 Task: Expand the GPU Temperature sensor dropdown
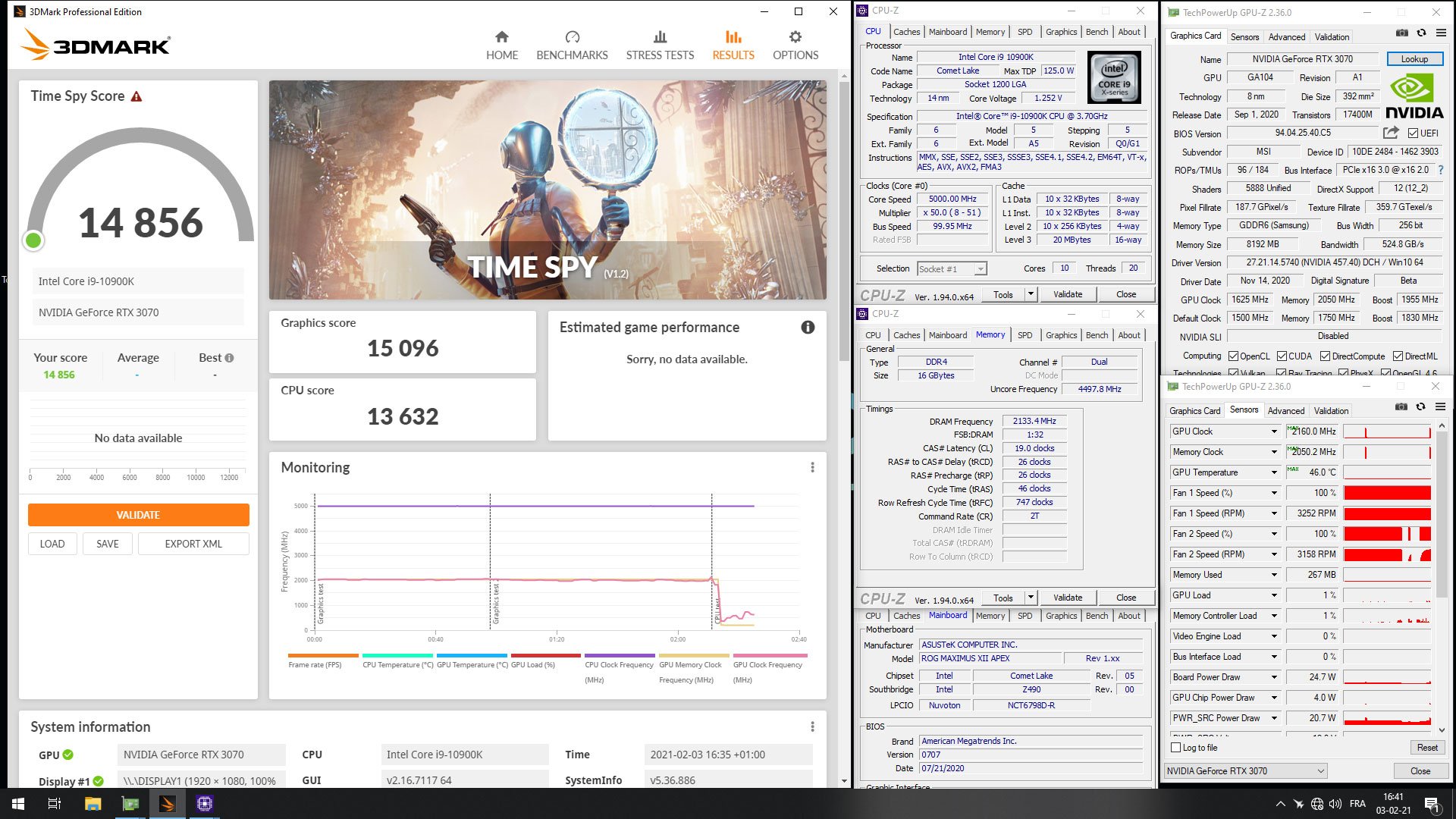(1274, 472)
